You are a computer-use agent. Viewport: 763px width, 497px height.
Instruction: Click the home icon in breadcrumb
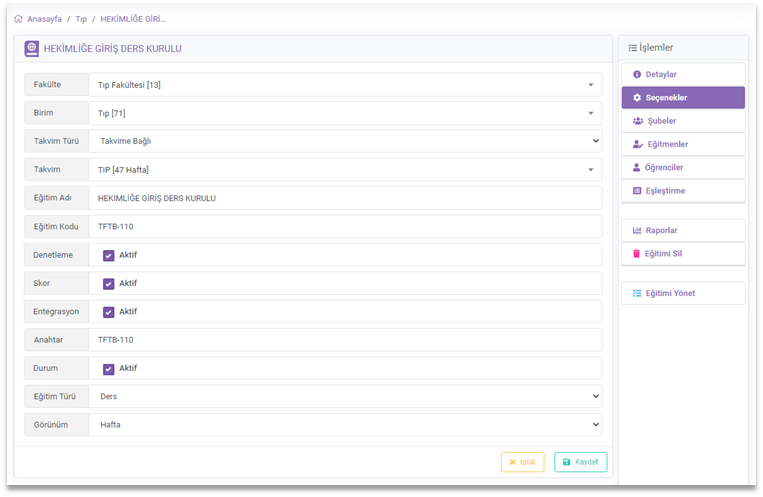(x=18, y=18)
